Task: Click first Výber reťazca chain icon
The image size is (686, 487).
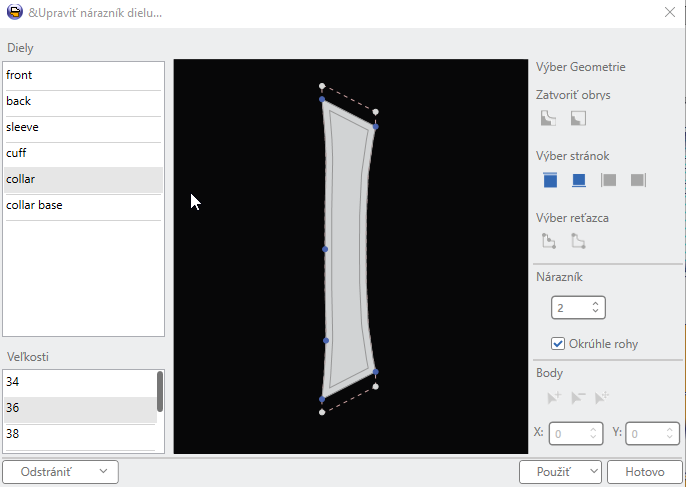Action: [549, 241]
